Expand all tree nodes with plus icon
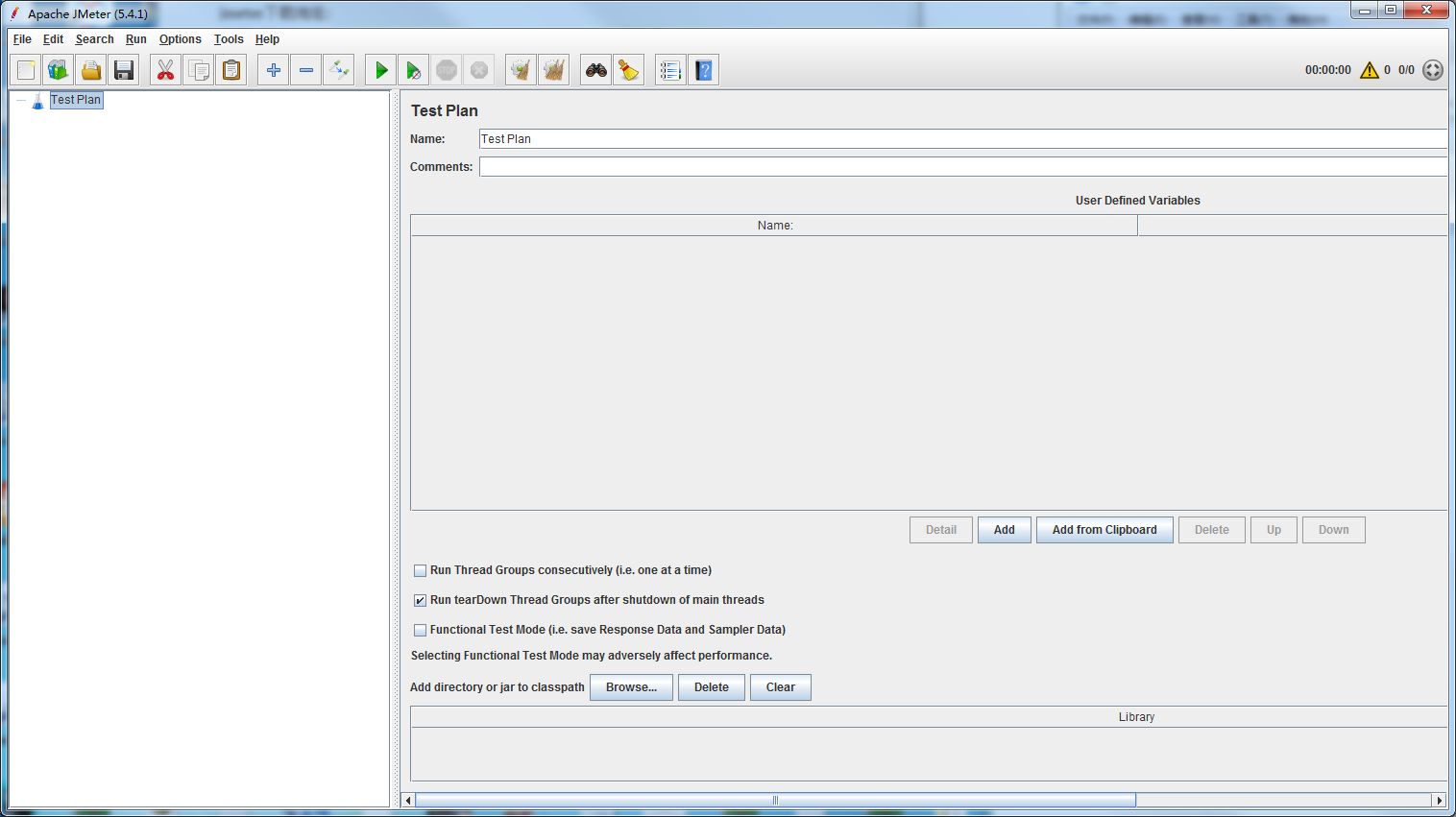This screenshot has height=817, width=1456. 274,70
